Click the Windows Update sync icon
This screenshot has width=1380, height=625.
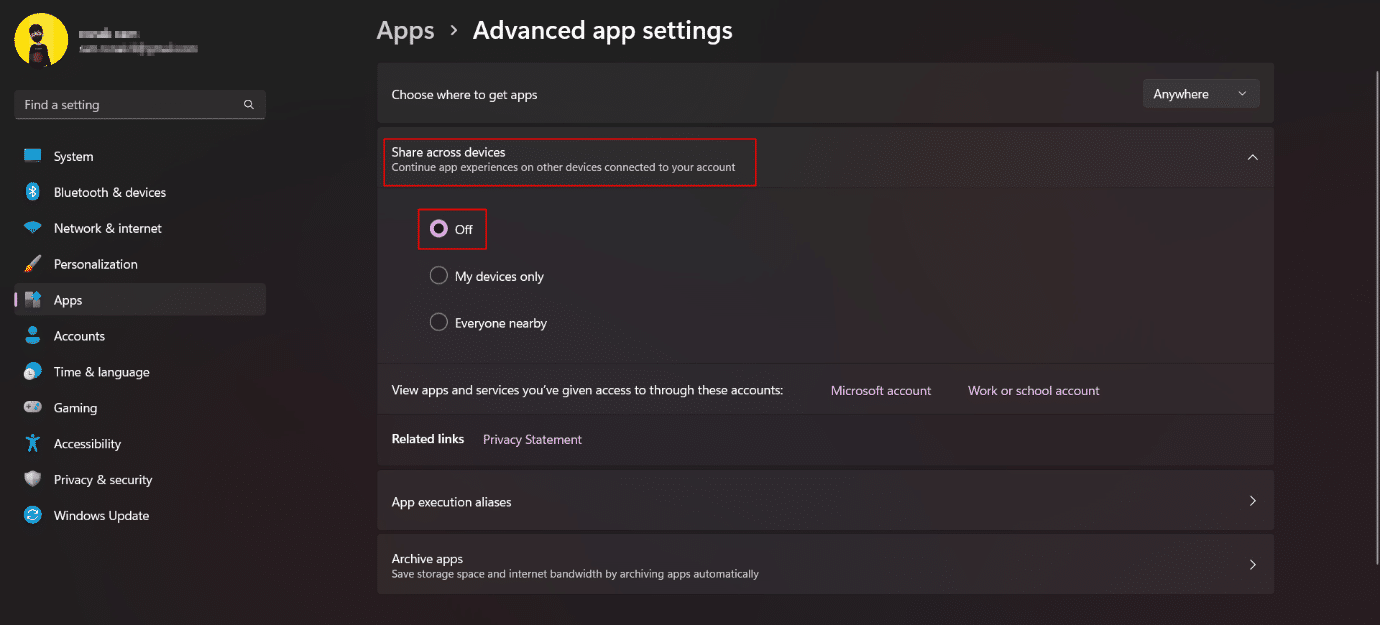[33, 515]
